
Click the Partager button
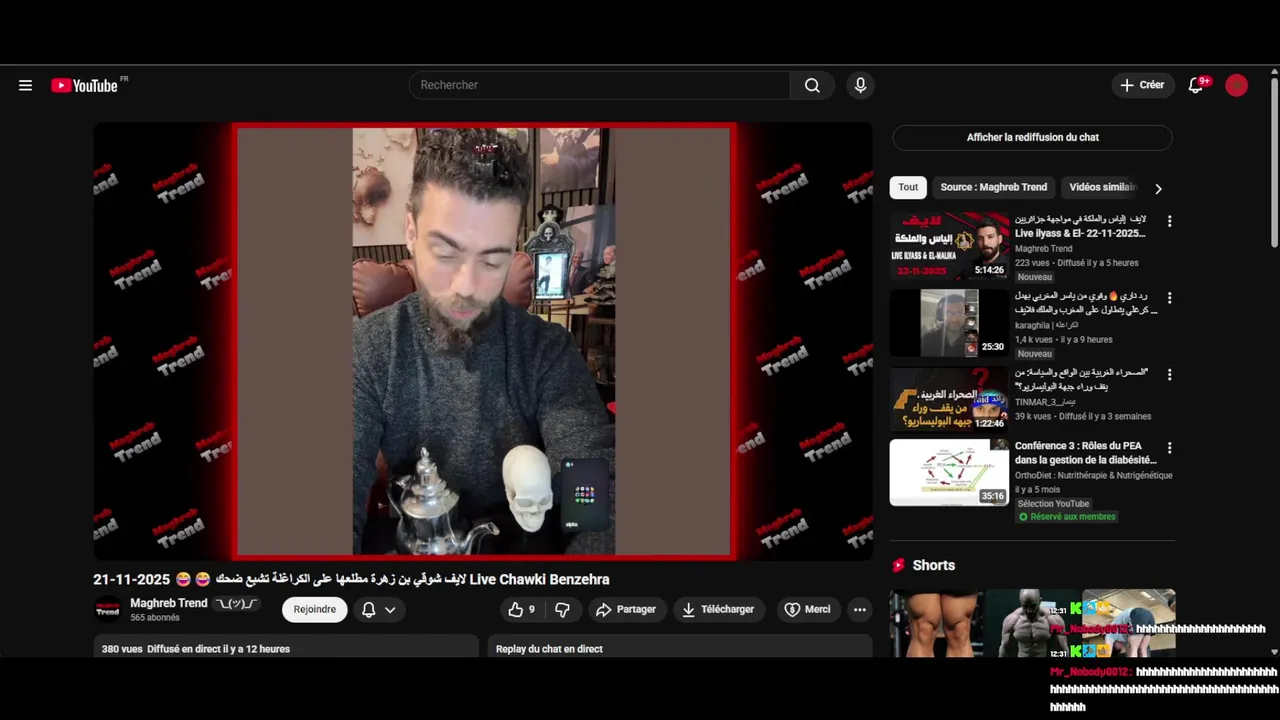point(626,610)
